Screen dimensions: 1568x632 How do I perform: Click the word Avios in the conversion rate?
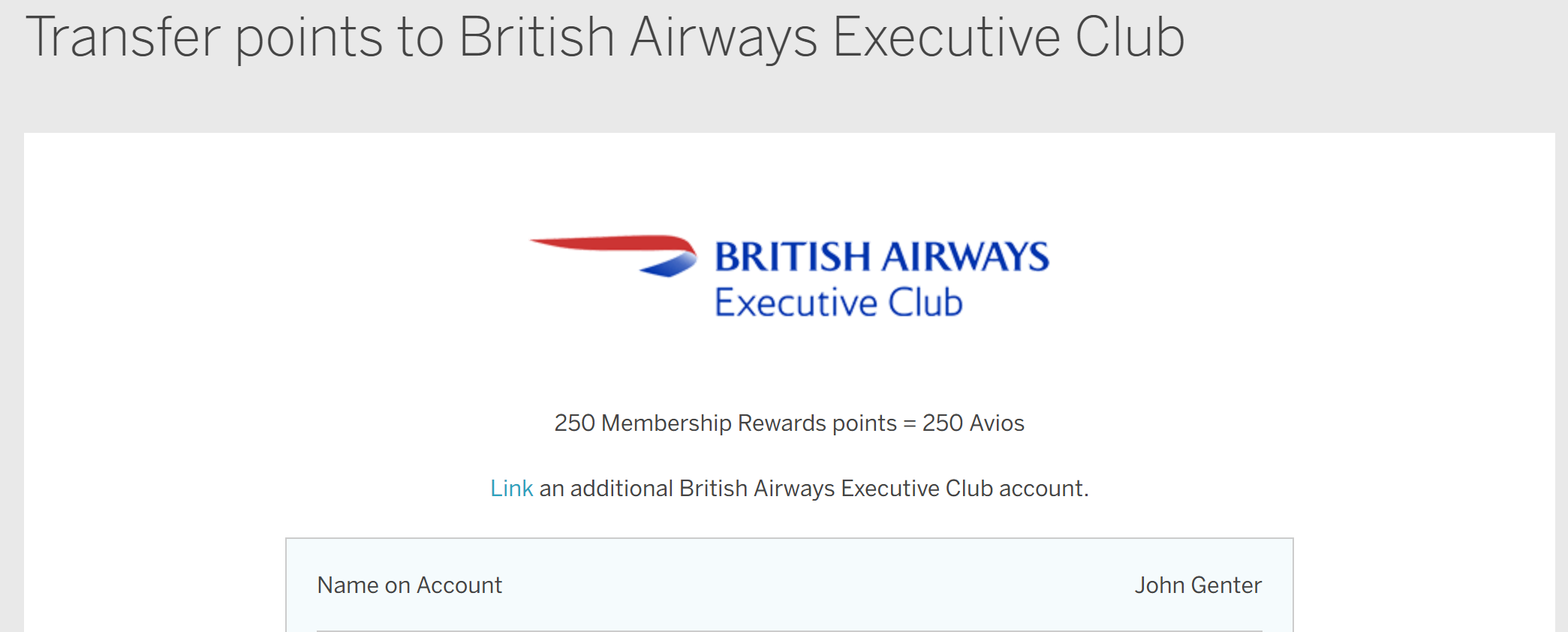point(997,423)
